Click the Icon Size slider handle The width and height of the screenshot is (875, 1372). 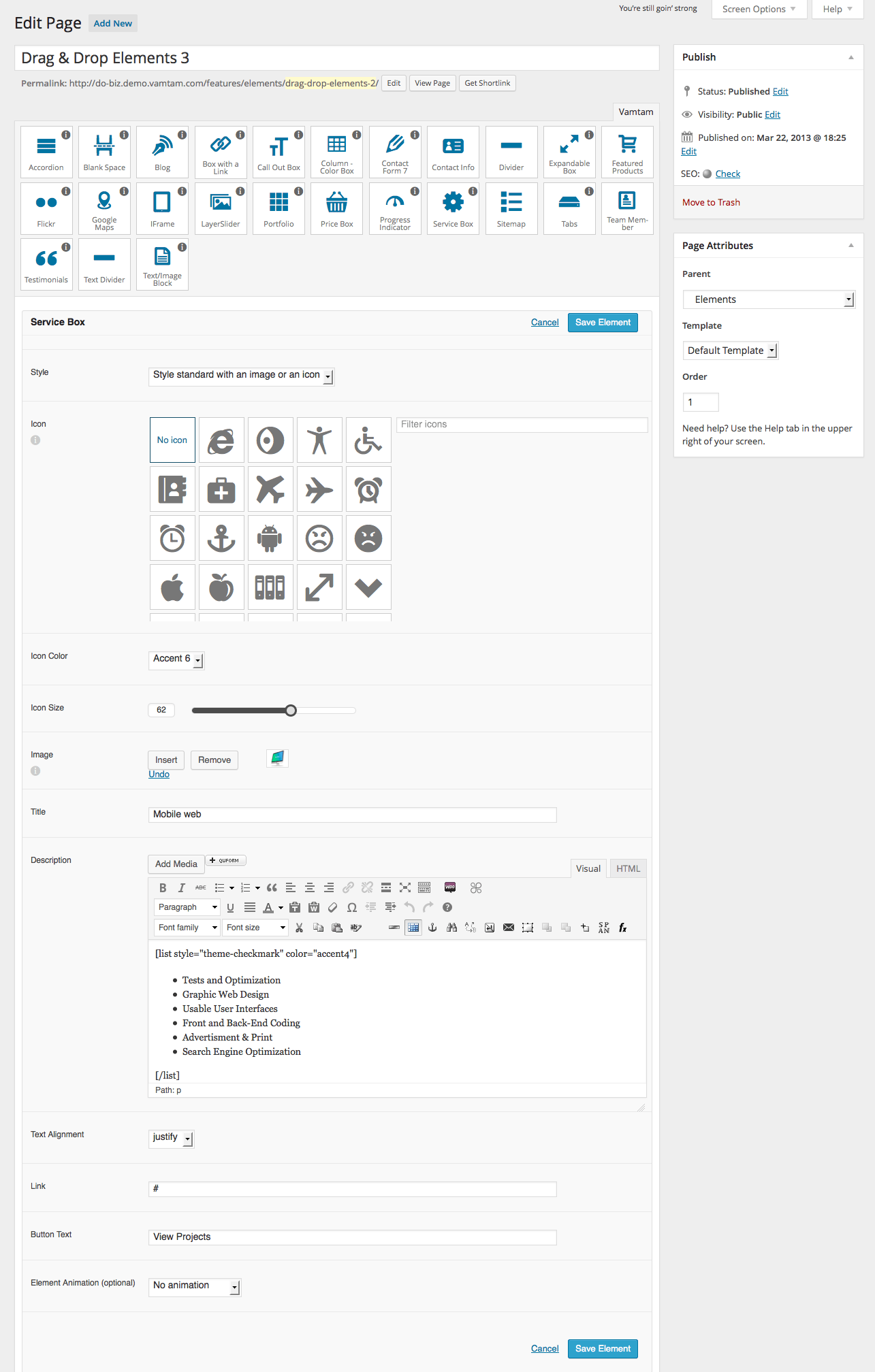[291, 710]
